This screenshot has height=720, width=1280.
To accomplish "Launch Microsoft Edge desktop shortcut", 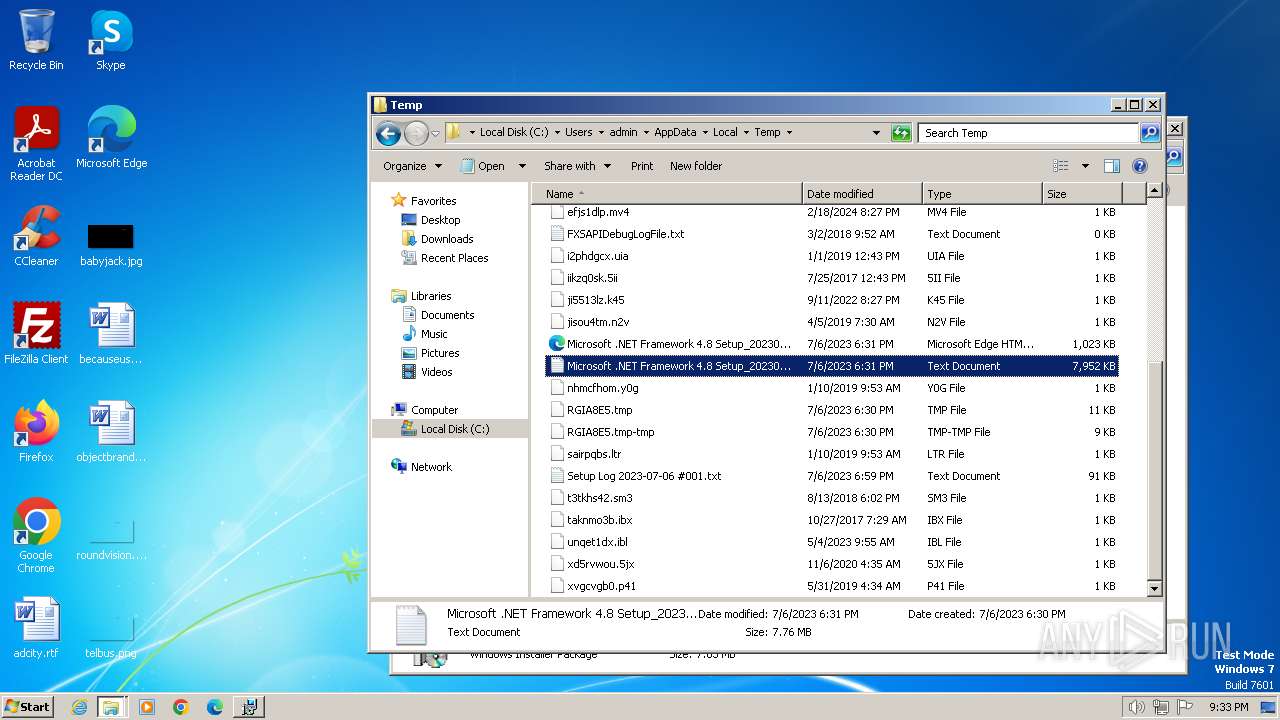I will pyautogui.click(x=111, y=137).
